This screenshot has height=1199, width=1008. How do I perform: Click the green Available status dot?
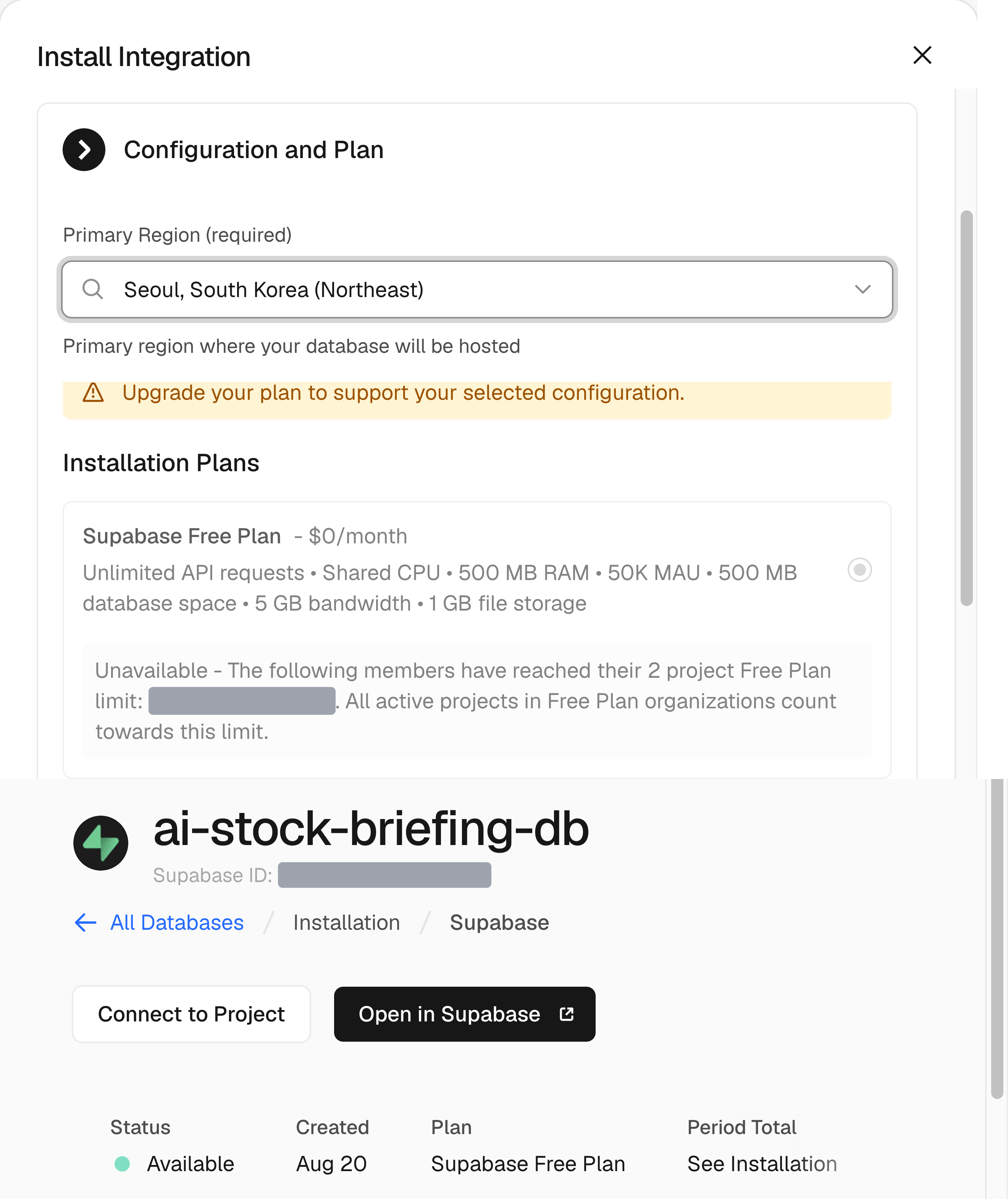122,1163
